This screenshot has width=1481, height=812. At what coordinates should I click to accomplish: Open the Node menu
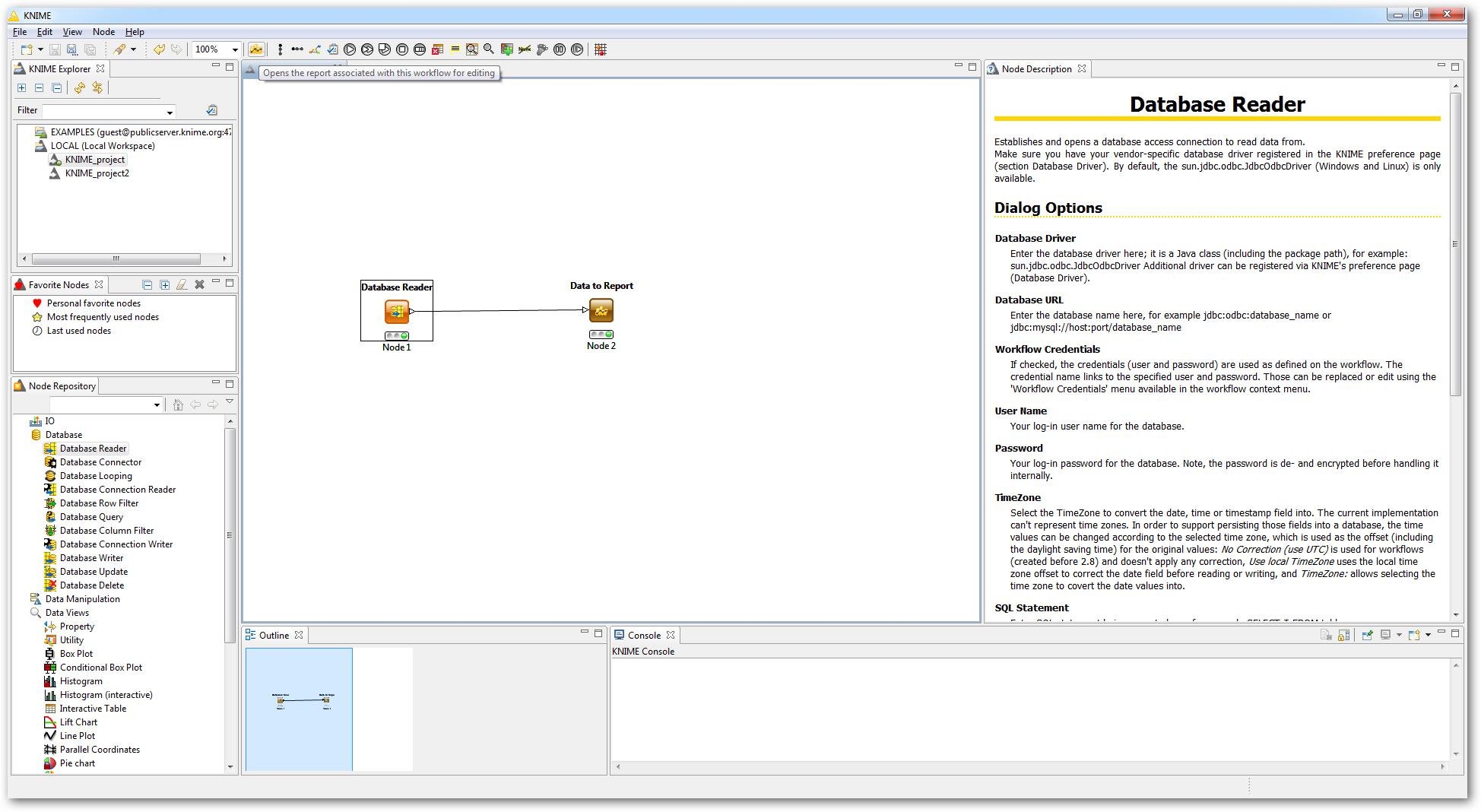[x=103, y=32]
